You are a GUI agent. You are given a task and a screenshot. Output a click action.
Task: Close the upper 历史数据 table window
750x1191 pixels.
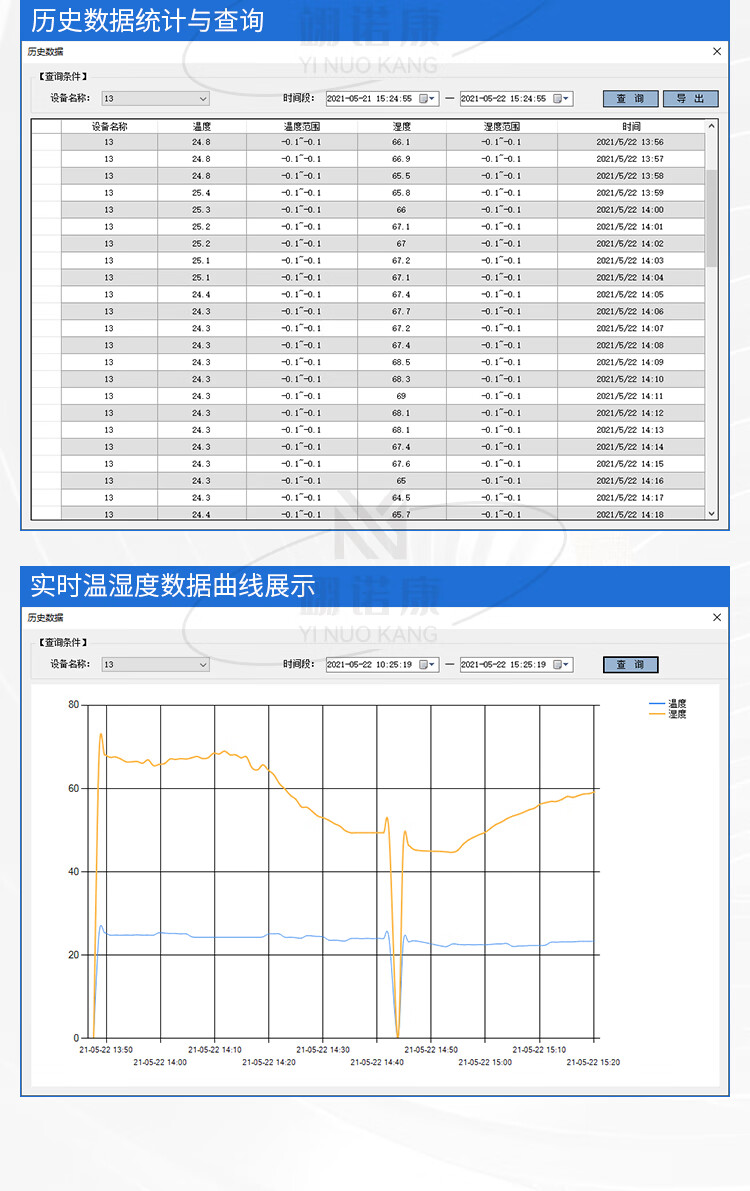pyautogui.click(x=717, y=51)
